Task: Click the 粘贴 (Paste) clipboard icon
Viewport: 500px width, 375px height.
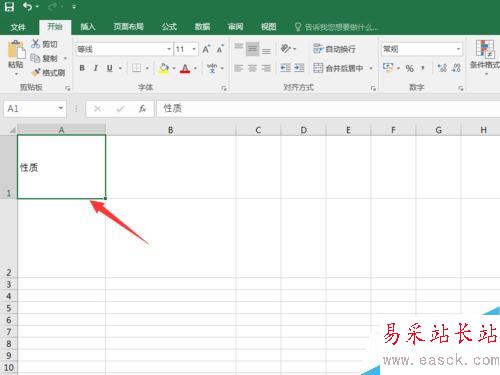Action: 16,49
